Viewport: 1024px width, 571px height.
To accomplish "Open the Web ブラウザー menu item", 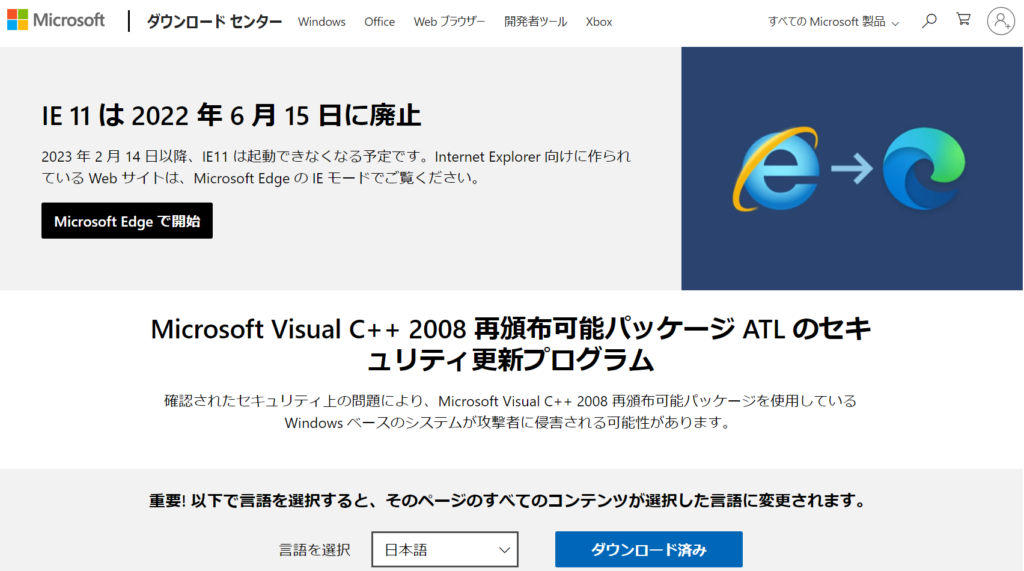I will pyautogui.click(x=449, y=22).
